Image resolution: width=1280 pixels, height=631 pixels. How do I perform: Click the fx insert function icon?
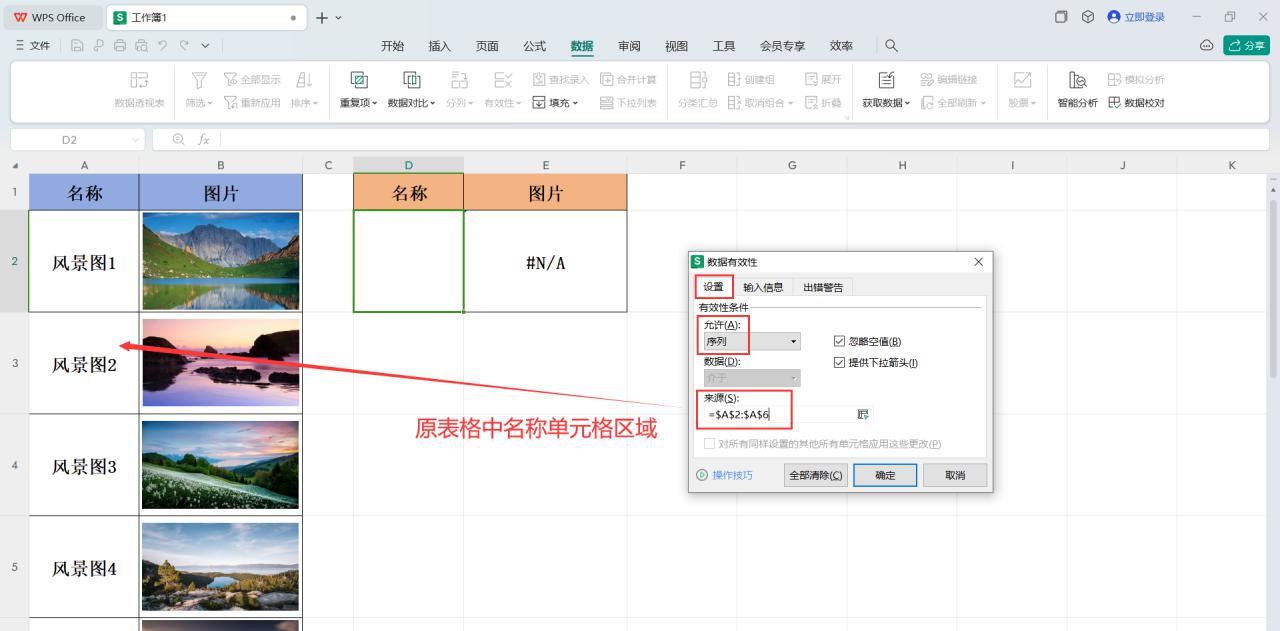[x=204, y=140]
